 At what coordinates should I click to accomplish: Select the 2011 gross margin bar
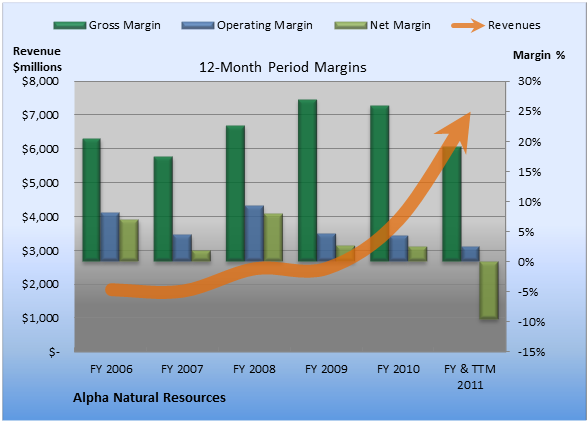pos(452,204)
